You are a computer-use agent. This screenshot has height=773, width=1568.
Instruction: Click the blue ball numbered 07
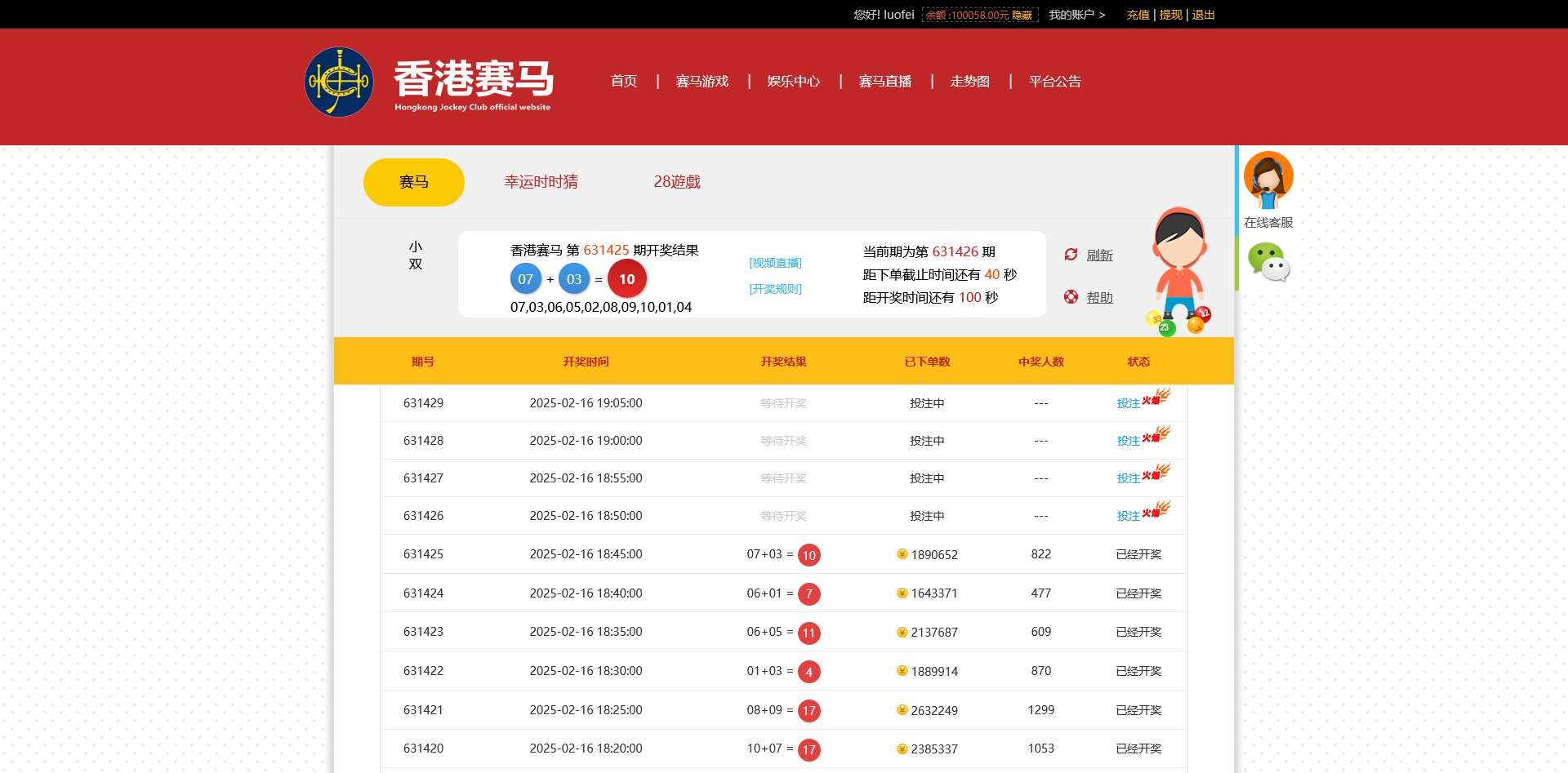coord(525,279)
